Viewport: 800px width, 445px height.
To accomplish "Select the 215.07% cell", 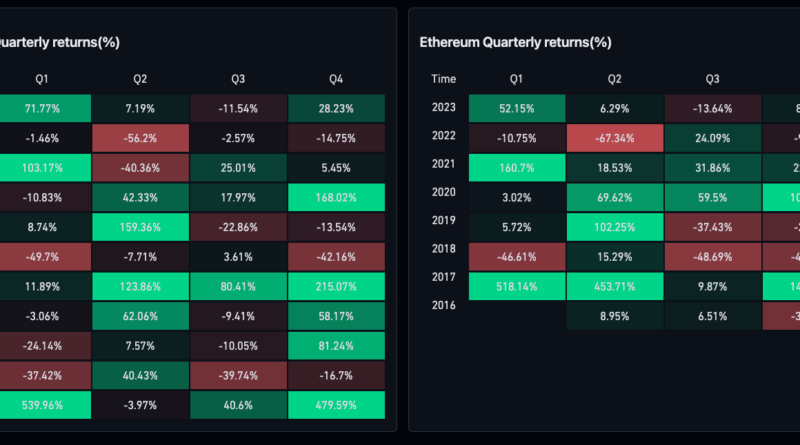I will (x=335, y=286).
